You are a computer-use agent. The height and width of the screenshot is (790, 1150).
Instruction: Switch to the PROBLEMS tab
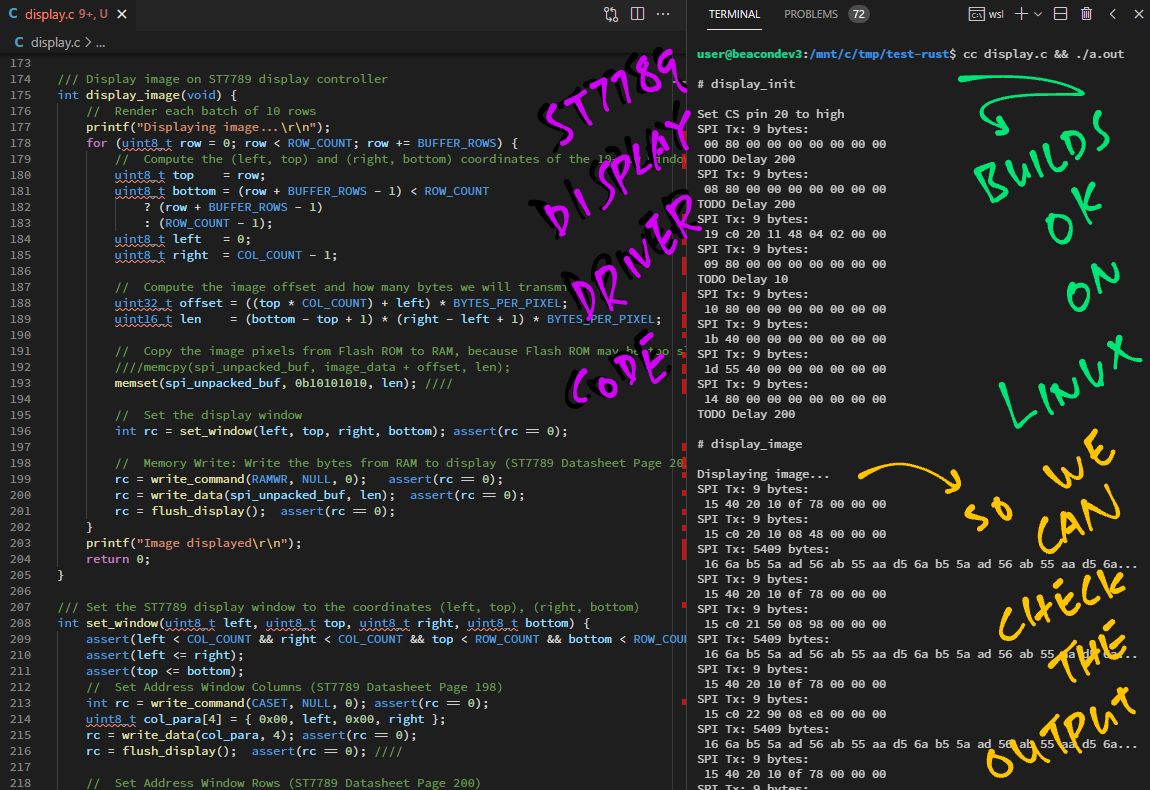810,14
